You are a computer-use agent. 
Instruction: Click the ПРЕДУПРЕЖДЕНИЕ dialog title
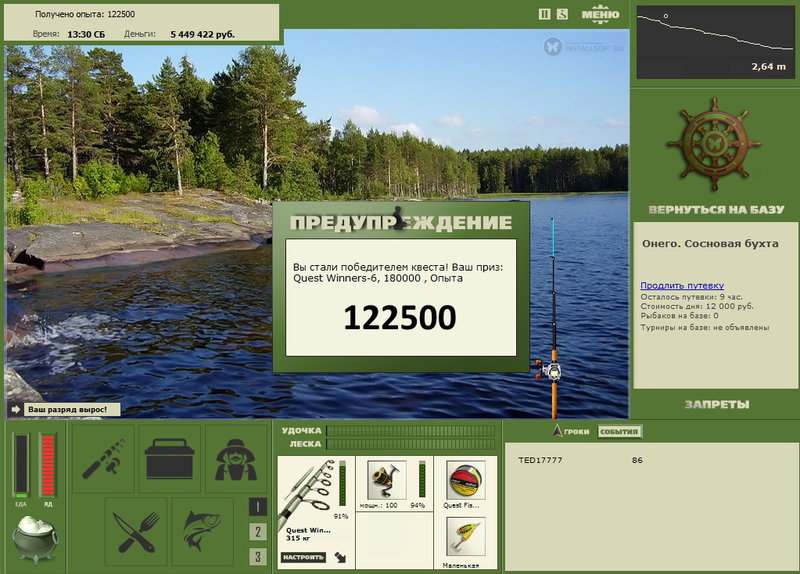[401, 222]
